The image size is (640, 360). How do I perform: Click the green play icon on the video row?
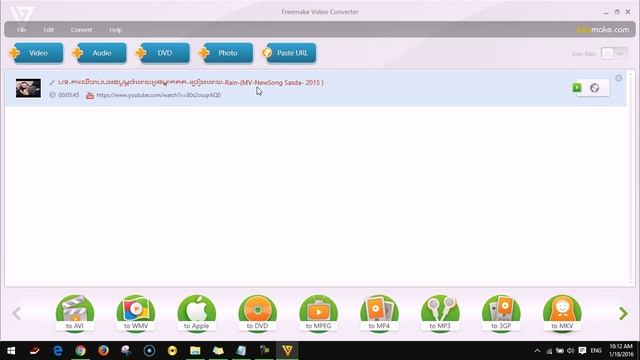click(x=577, y=88)
